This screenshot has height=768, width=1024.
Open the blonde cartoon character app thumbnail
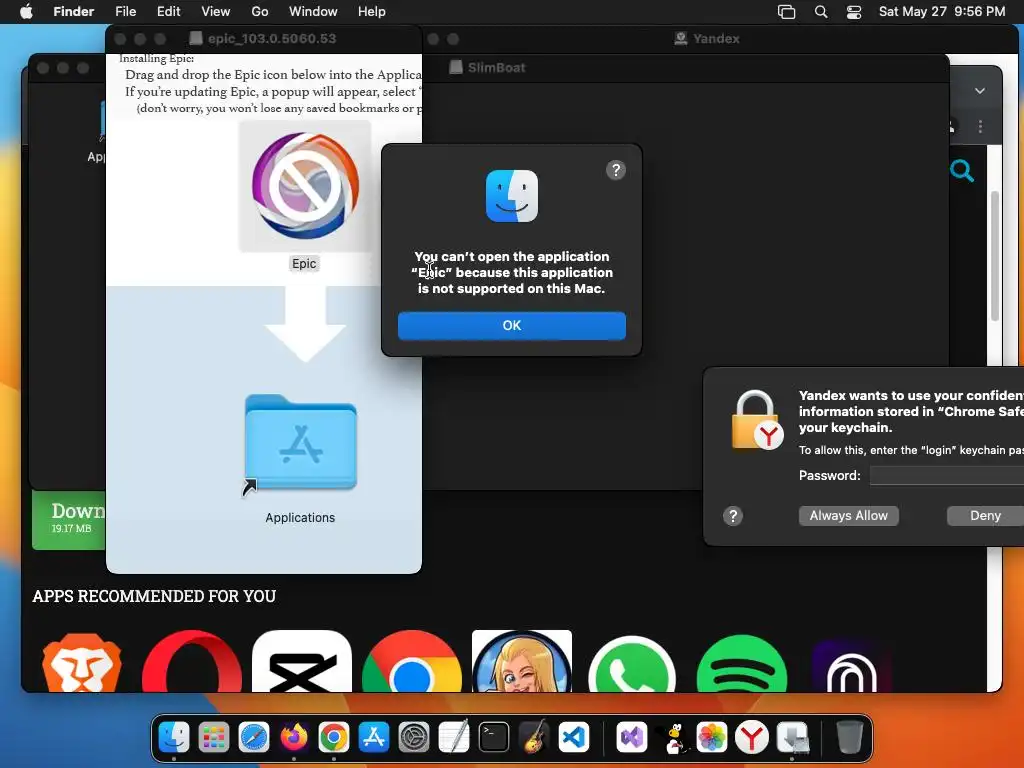[x=522, y=662]
